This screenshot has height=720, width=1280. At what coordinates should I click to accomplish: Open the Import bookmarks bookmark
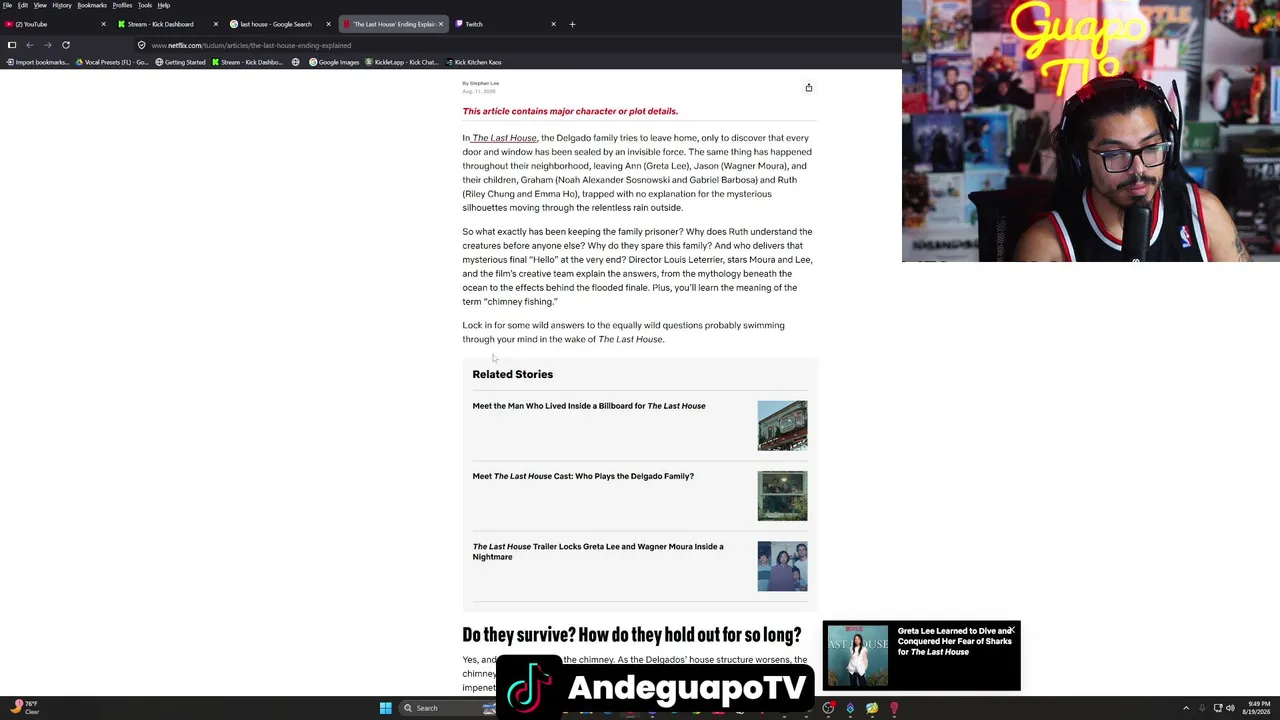(38, 62)
